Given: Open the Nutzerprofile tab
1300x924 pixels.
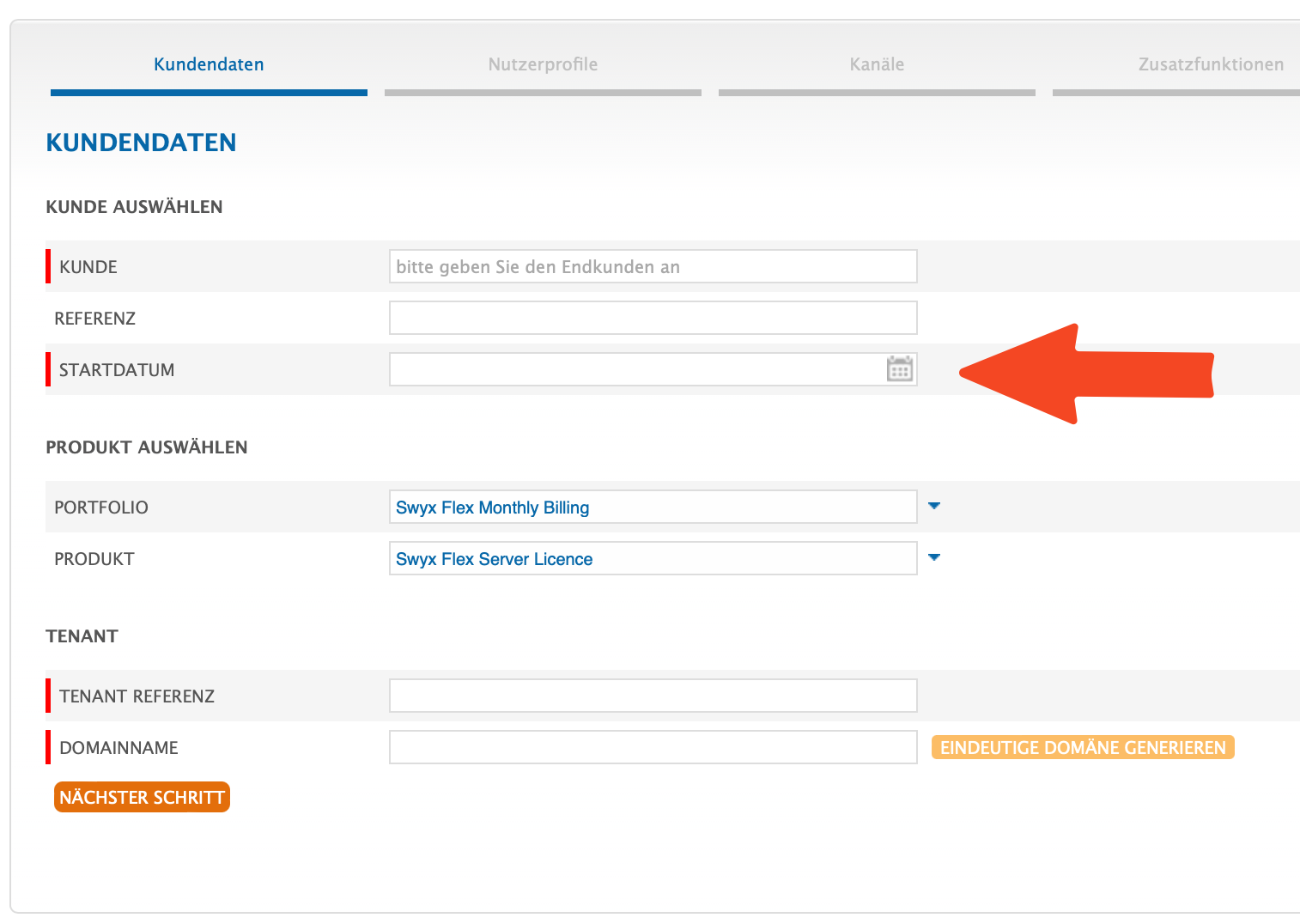Looking at the screenshot, I should coord(543,64).
